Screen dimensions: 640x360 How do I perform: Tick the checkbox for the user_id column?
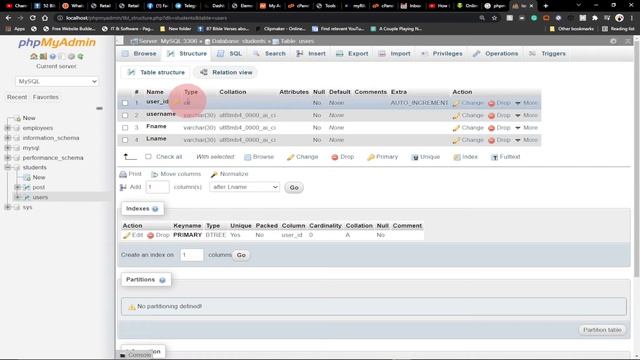click(x=125, y=103)
